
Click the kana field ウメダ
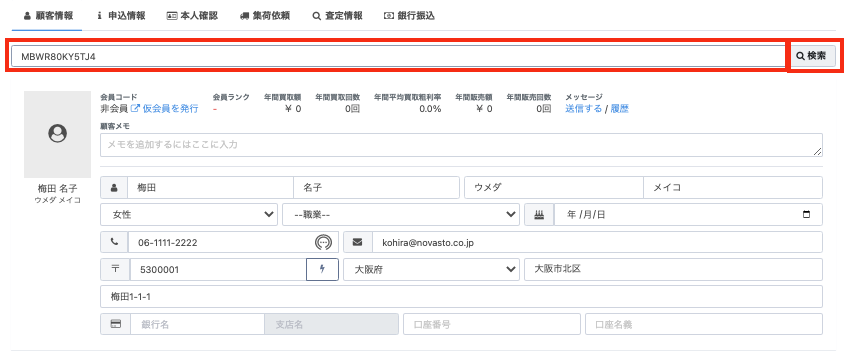(x=554, y=187)
